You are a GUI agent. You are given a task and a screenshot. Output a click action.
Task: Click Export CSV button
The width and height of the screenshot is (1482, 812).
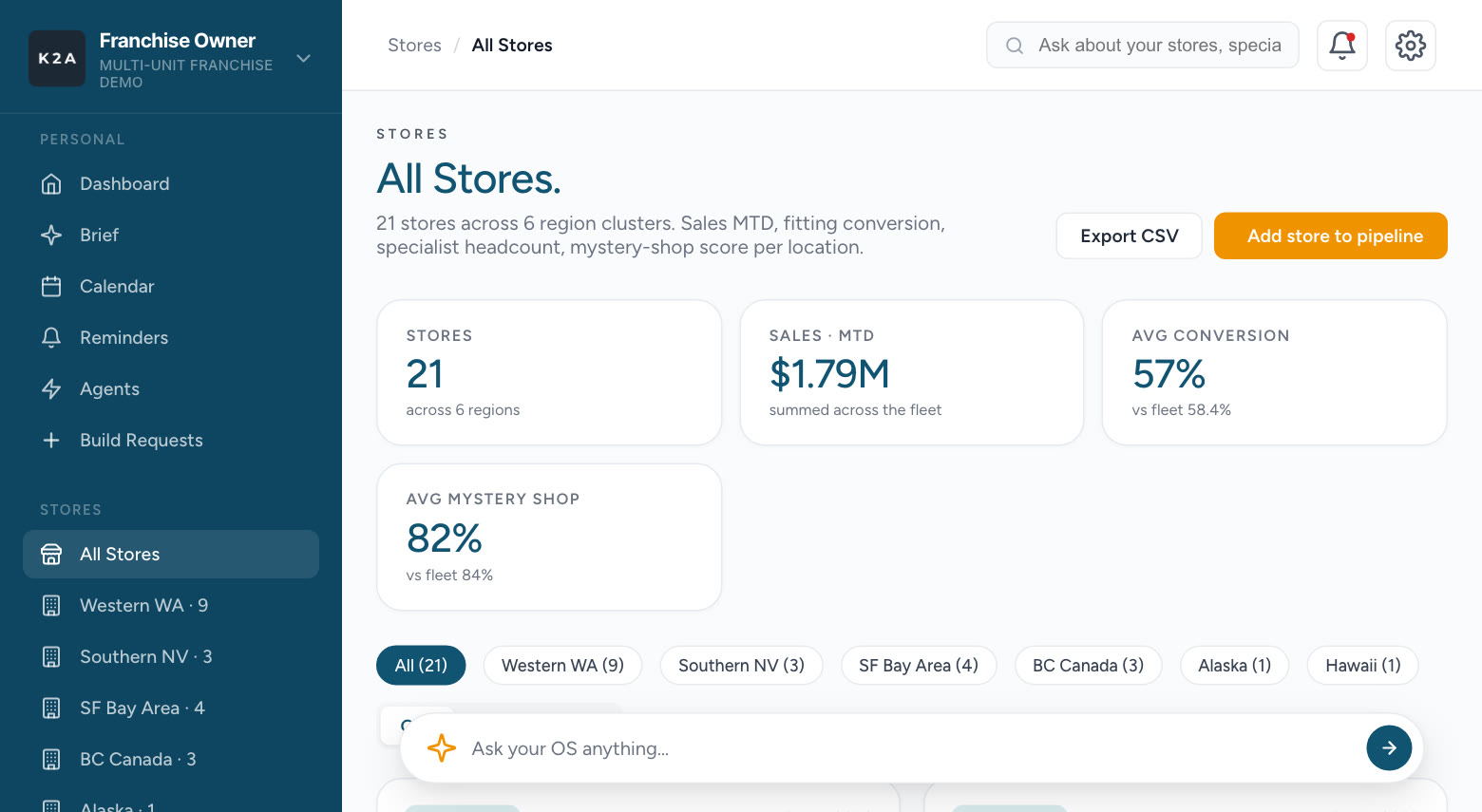[1130, 236]
